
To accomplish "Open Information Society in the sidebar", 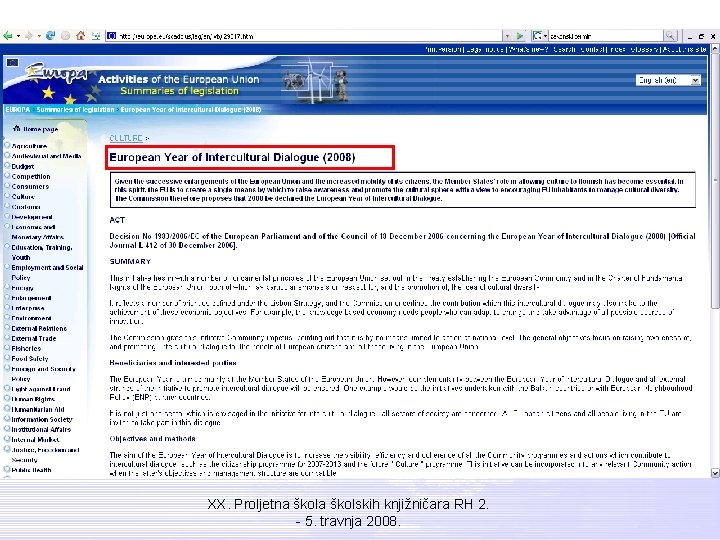I will coord(42,419).
